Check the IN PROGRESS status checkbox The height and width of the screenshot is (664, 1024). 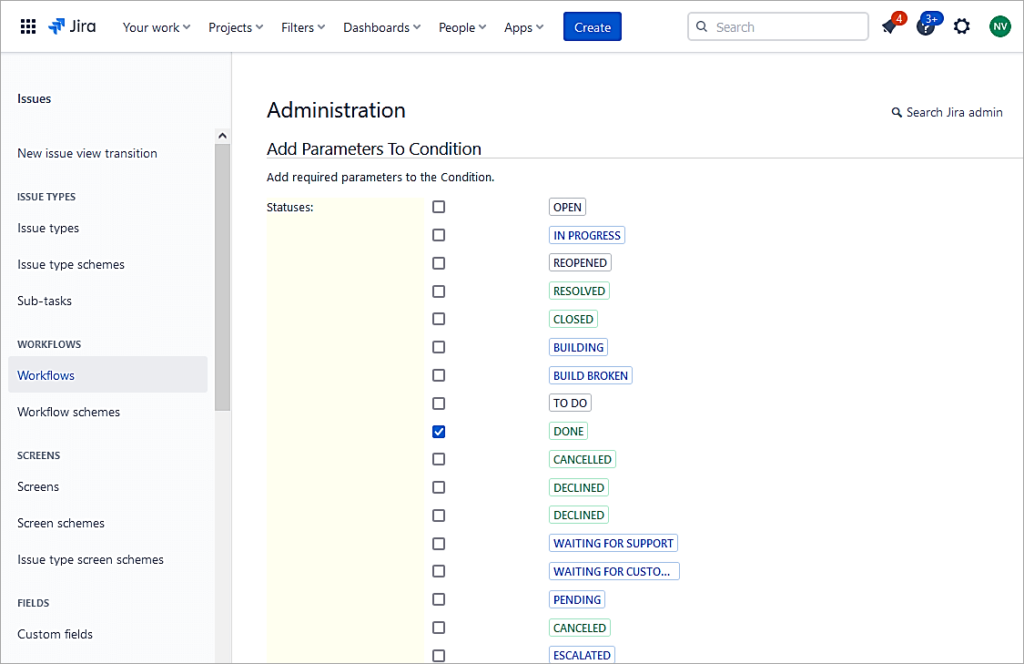(x=438, y=234)
